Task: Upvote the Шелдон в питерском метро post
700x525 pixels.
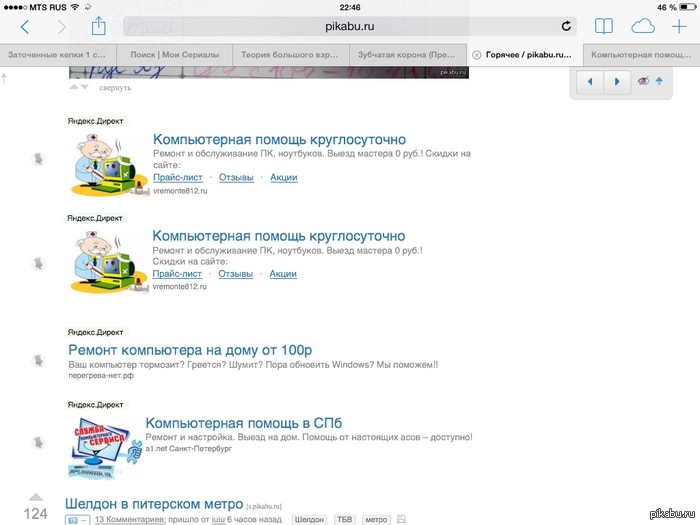Action: click(36, 497)
